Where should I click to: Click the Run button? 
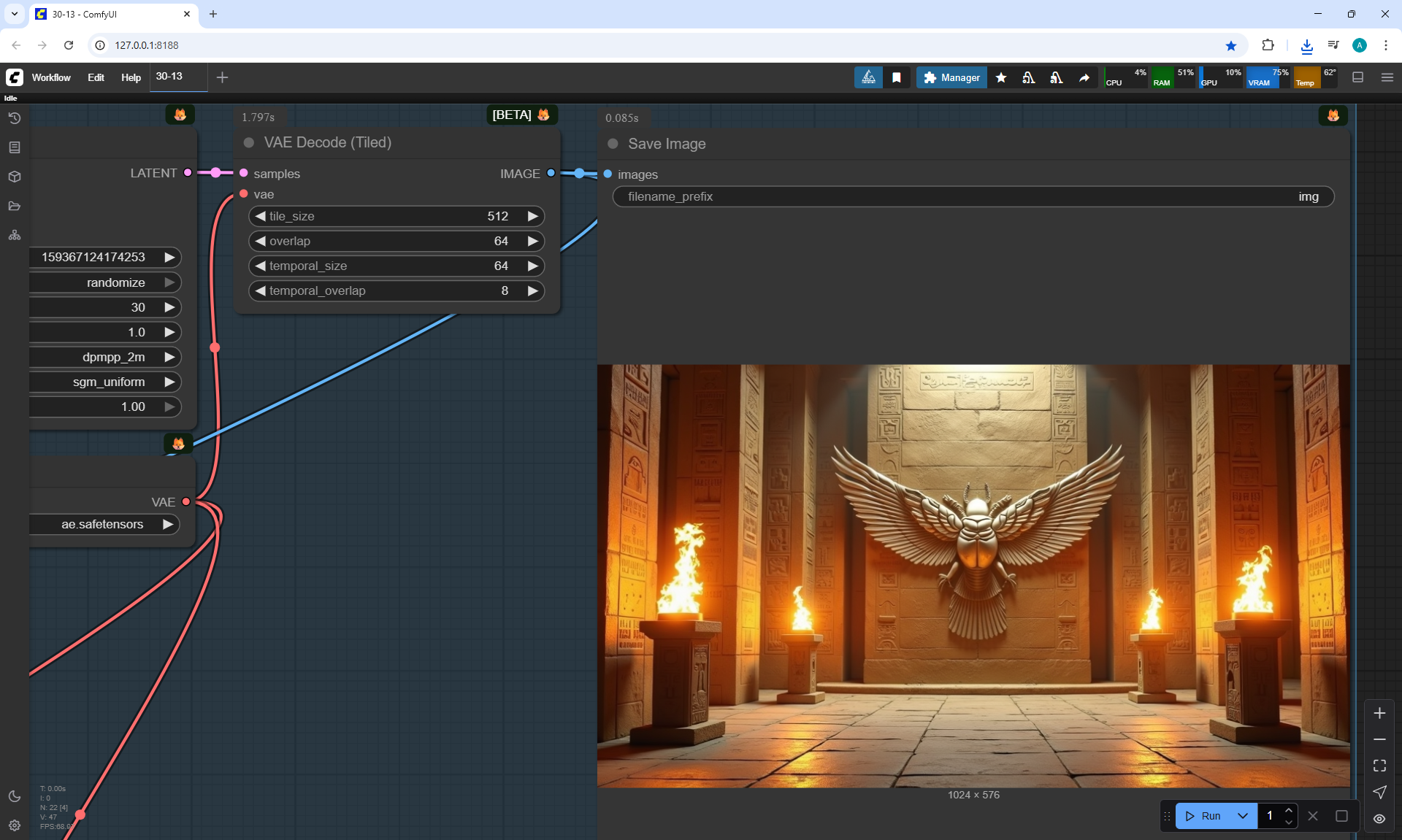click(x=1203, y=816)
